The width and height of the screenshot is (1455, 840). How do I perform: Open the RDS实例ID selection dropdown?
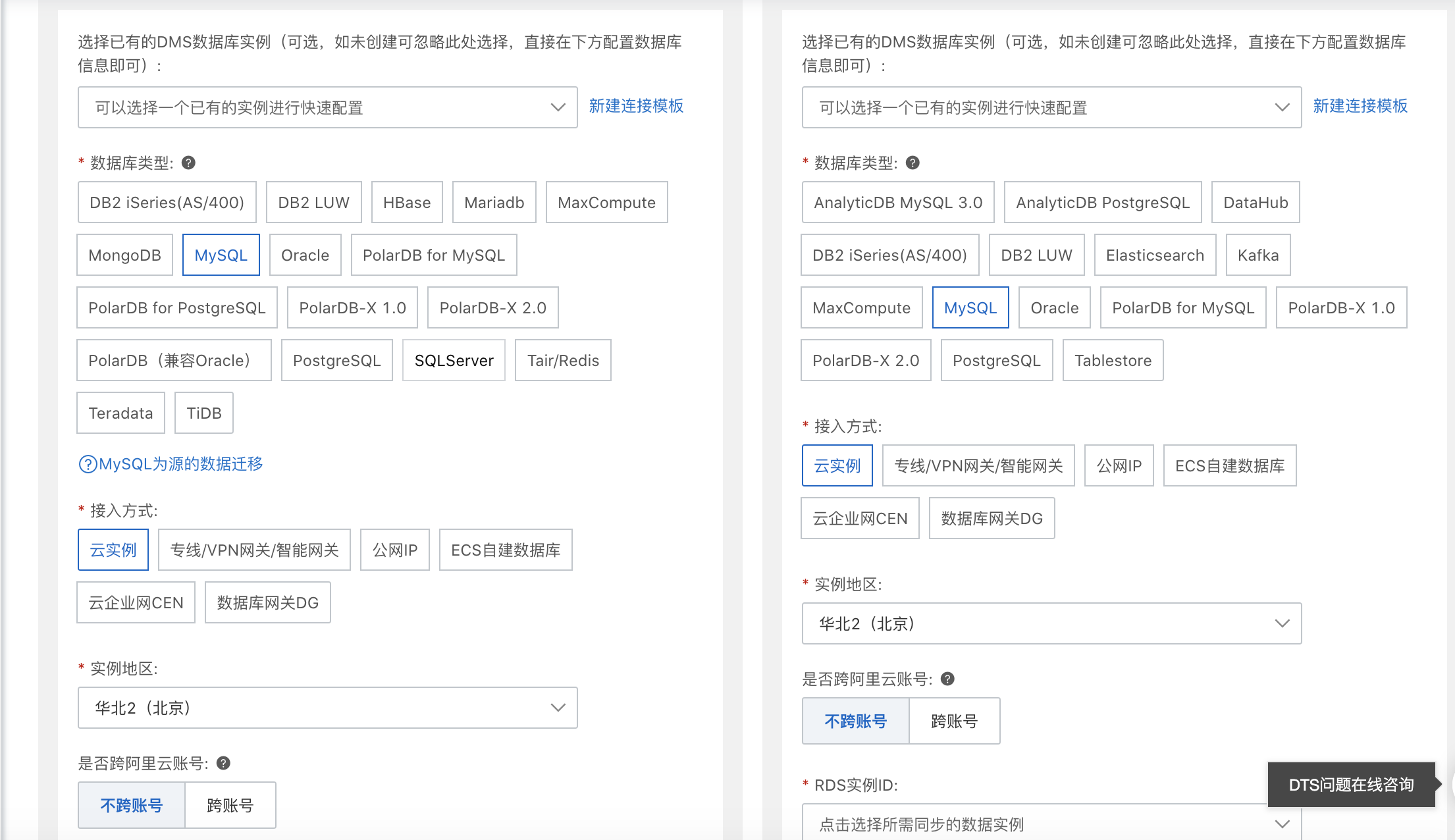pyautogui.click(x=1052, y=823)
